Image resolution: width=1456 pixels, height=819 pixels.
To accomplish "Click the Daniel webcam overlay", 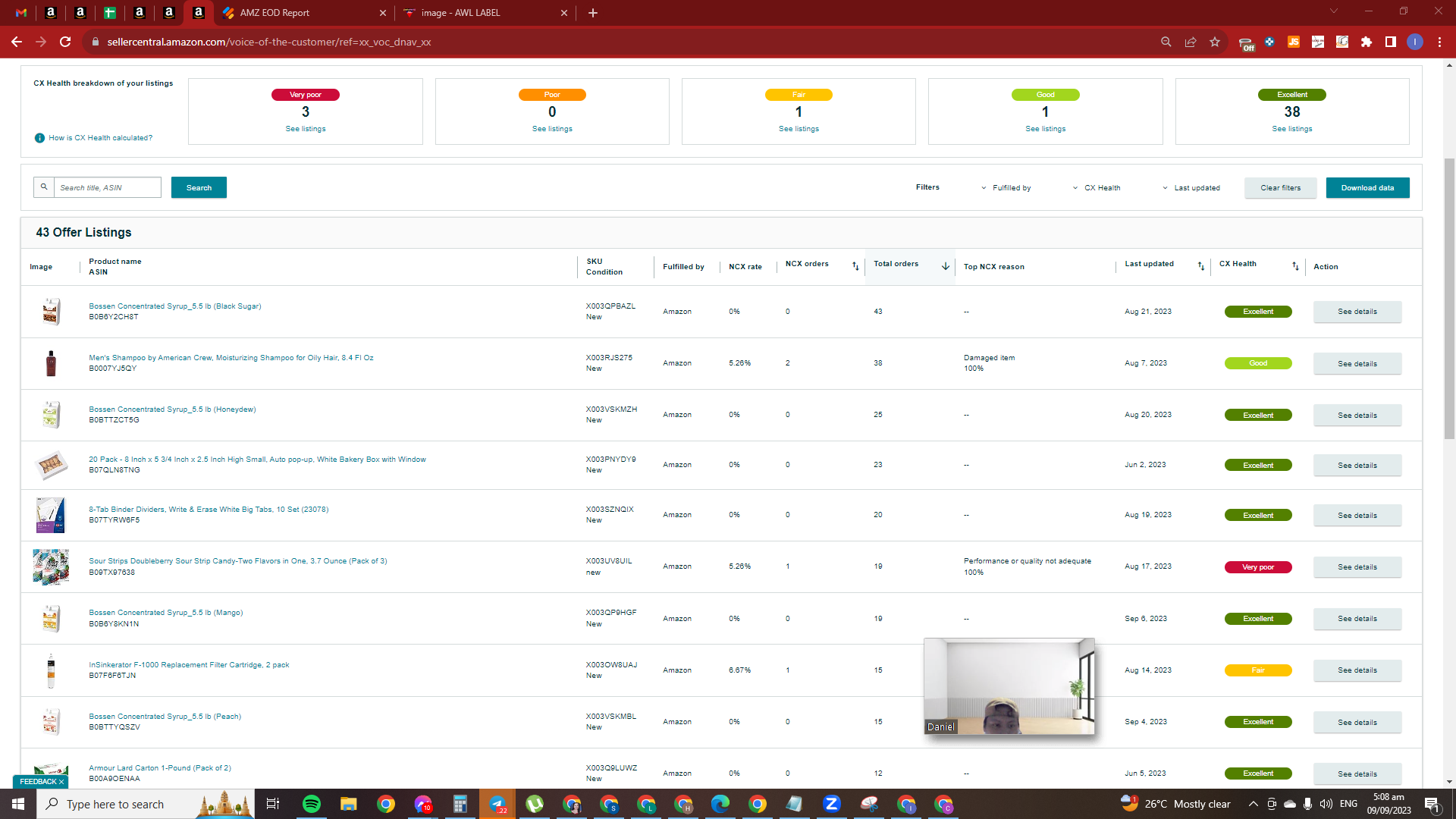I will 1009,686.
